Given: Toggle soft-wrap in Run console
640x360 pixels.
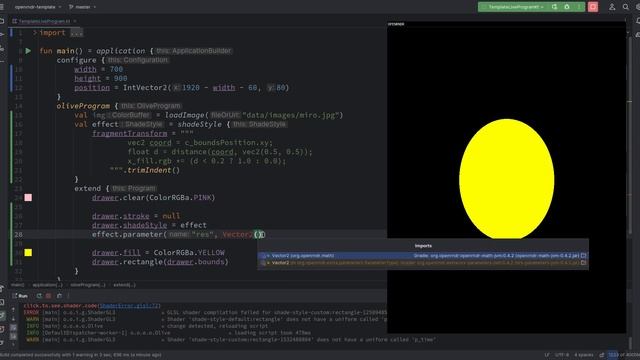Looking at the screenshot, I should click(x=13, y=327).
